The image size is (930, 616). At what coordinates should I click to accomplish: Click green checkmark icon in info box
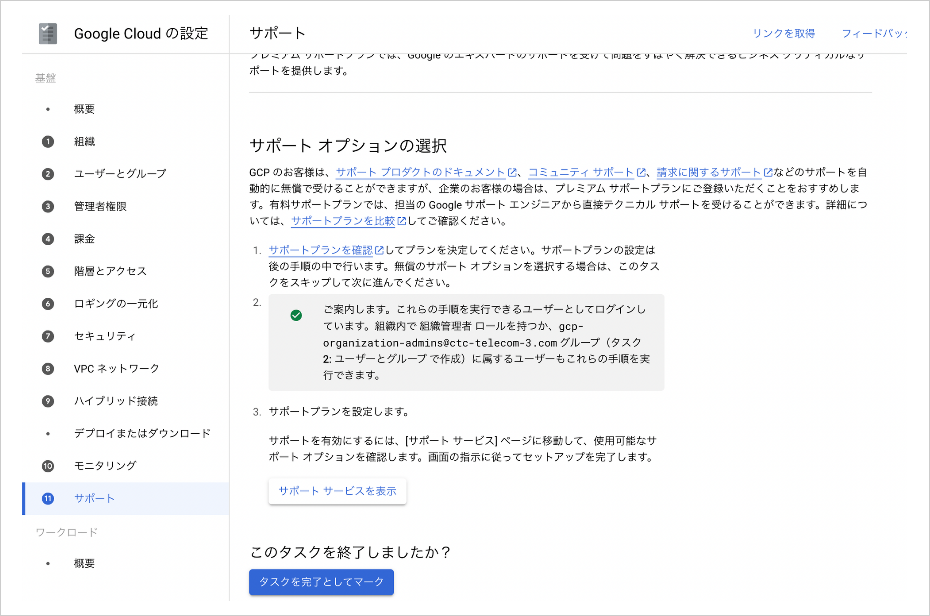tap(296, 315)
